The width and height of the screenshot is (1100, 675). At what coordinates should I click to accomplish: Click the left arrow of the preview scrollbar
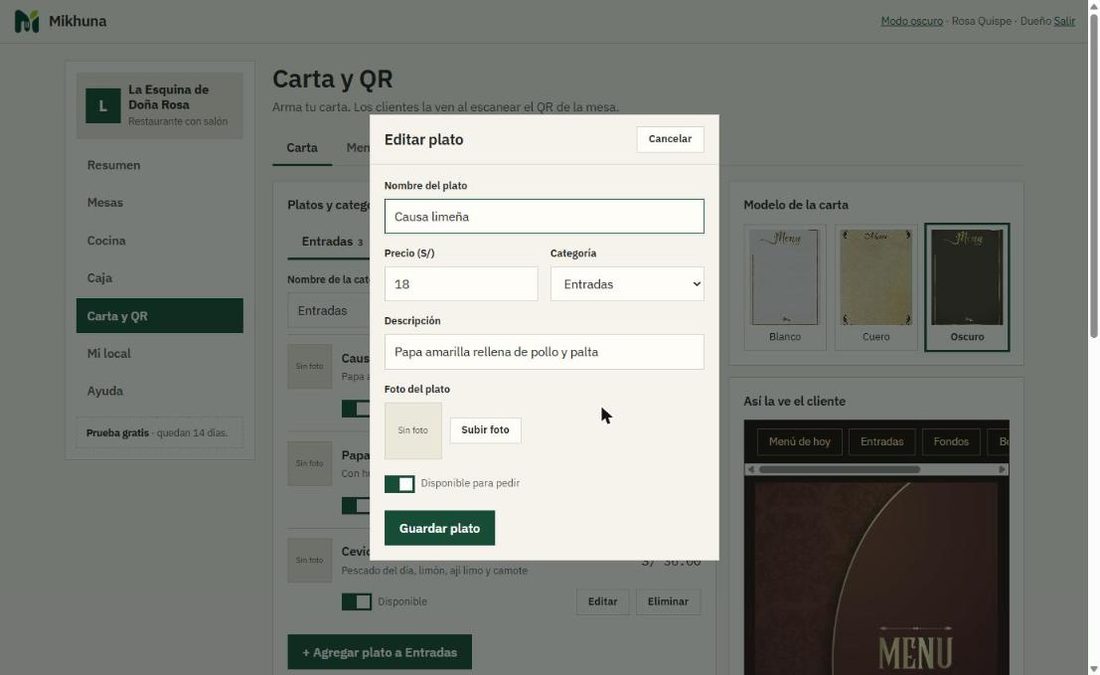(x=751, y=469)
